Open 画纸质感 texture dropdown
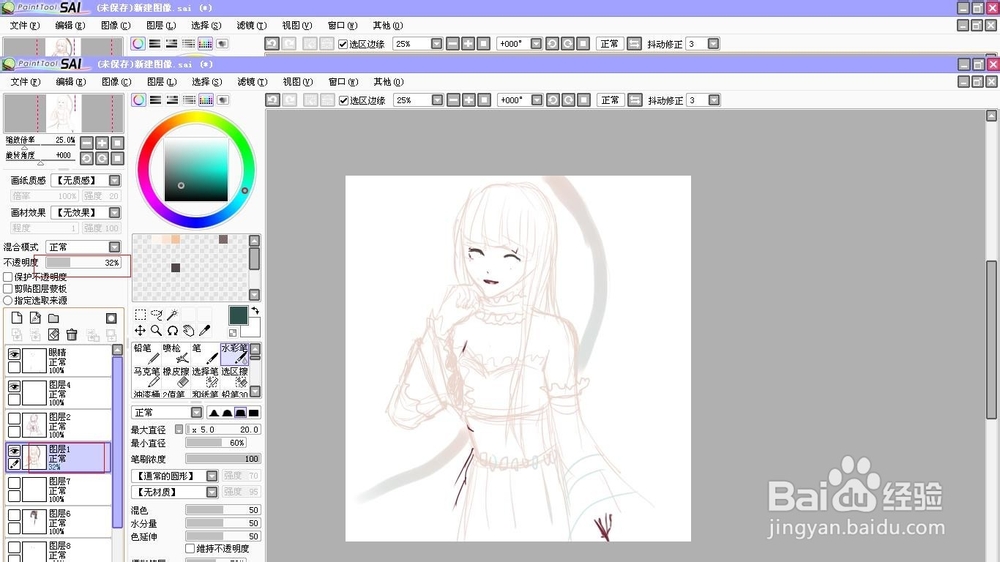Viewport: 1000px width, 562px height. coord(115,181)
